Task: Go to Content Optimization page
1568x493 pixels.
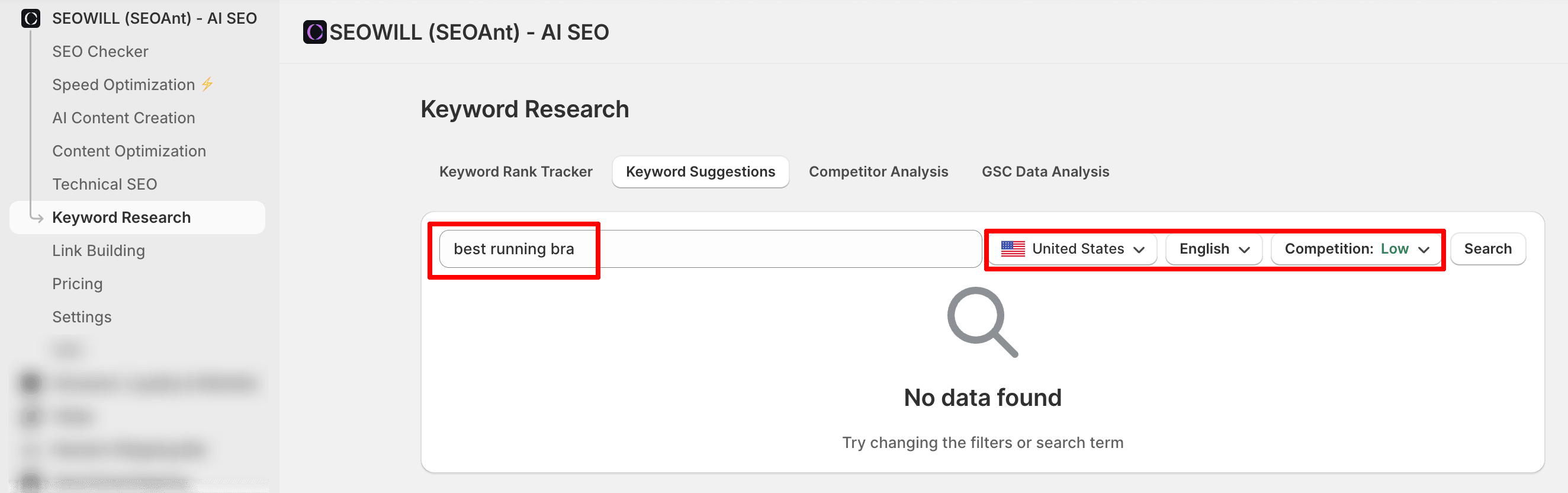Action: (x=129, y=151)
